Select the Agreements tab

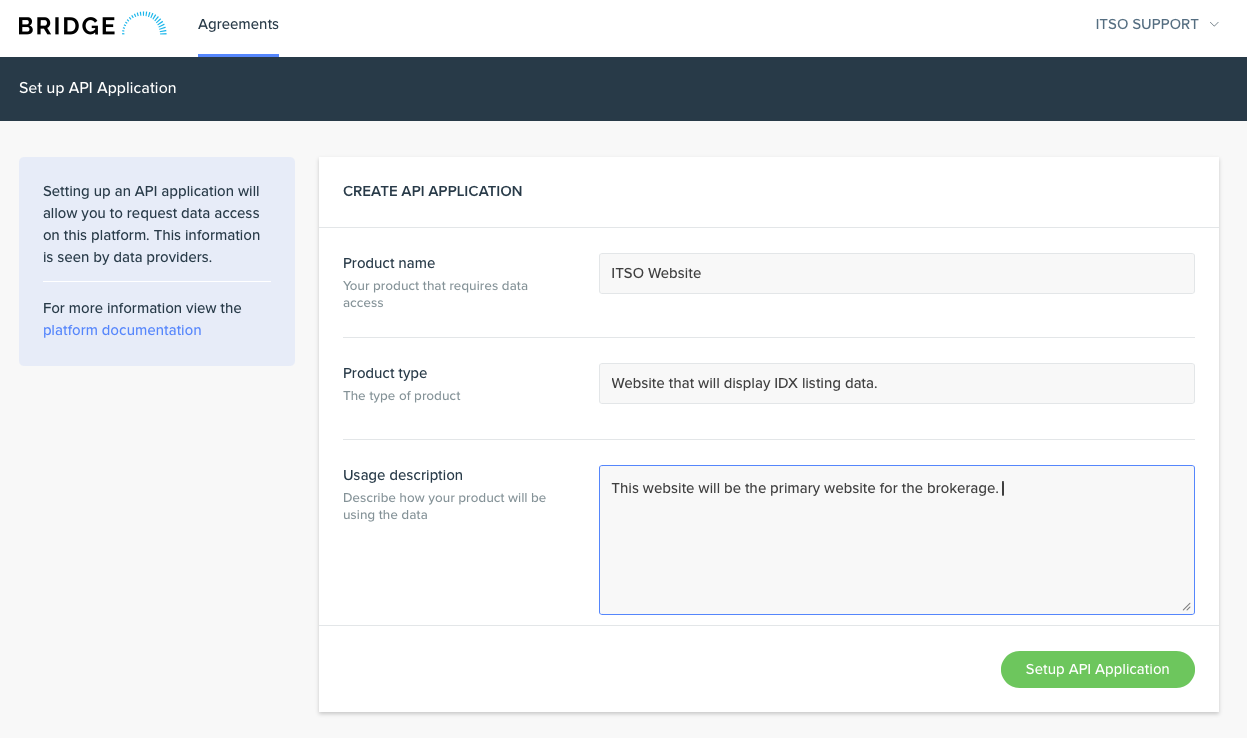pos(238,23)
